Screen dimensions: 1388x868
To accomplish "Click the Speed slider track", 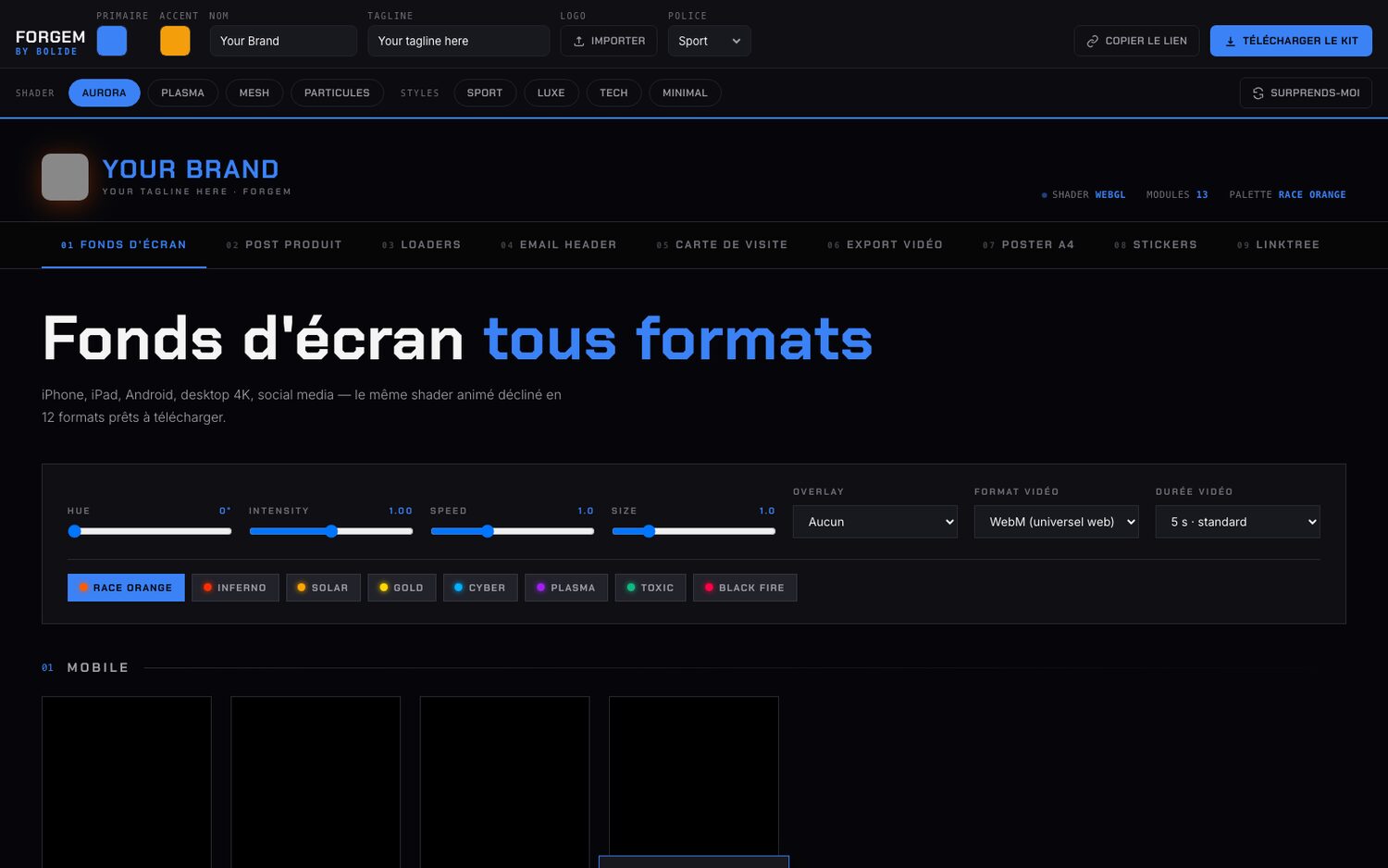I will coord(512,531).
